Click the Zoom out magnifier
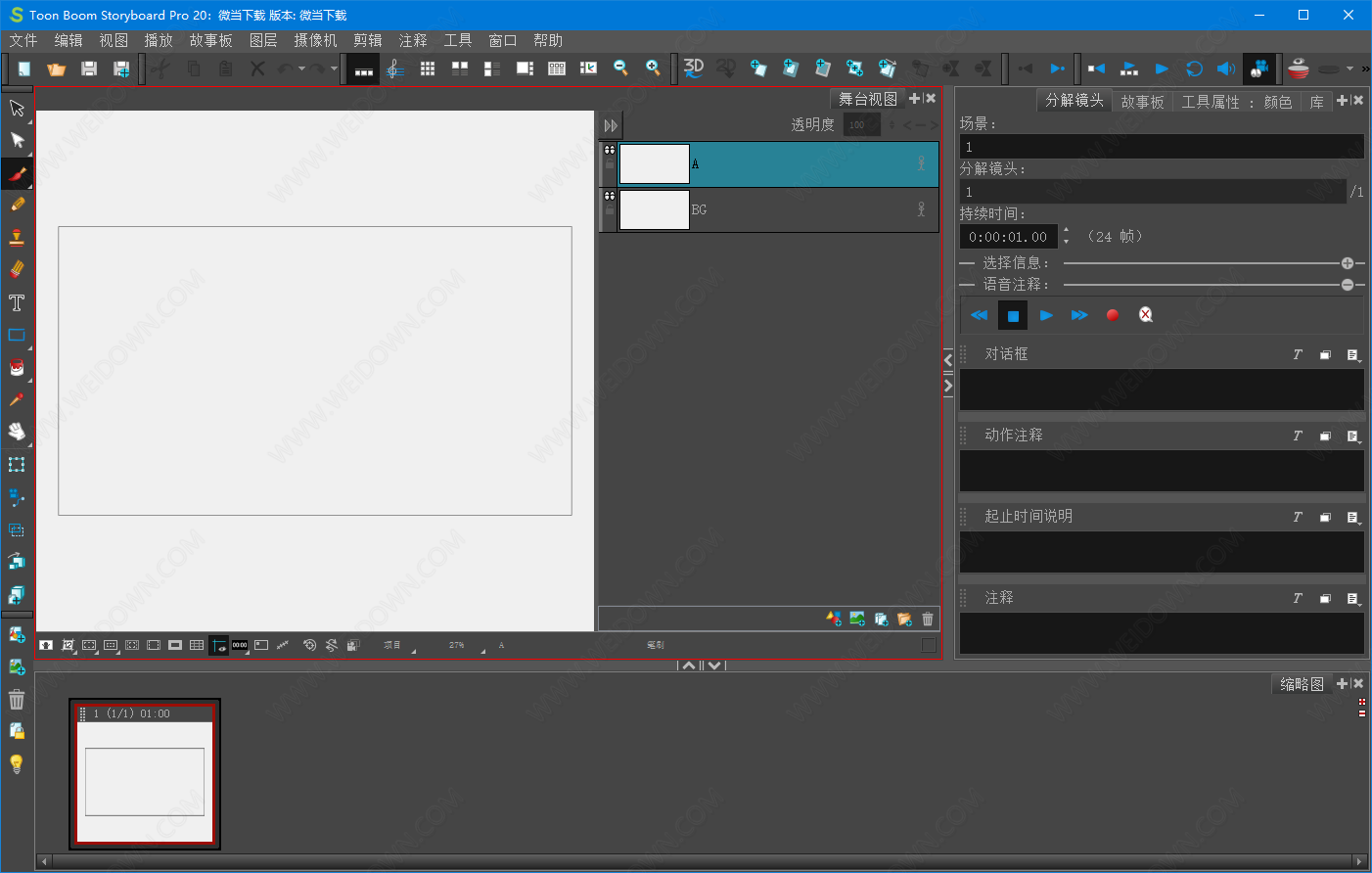1372x873 pixels. point(620,69)
